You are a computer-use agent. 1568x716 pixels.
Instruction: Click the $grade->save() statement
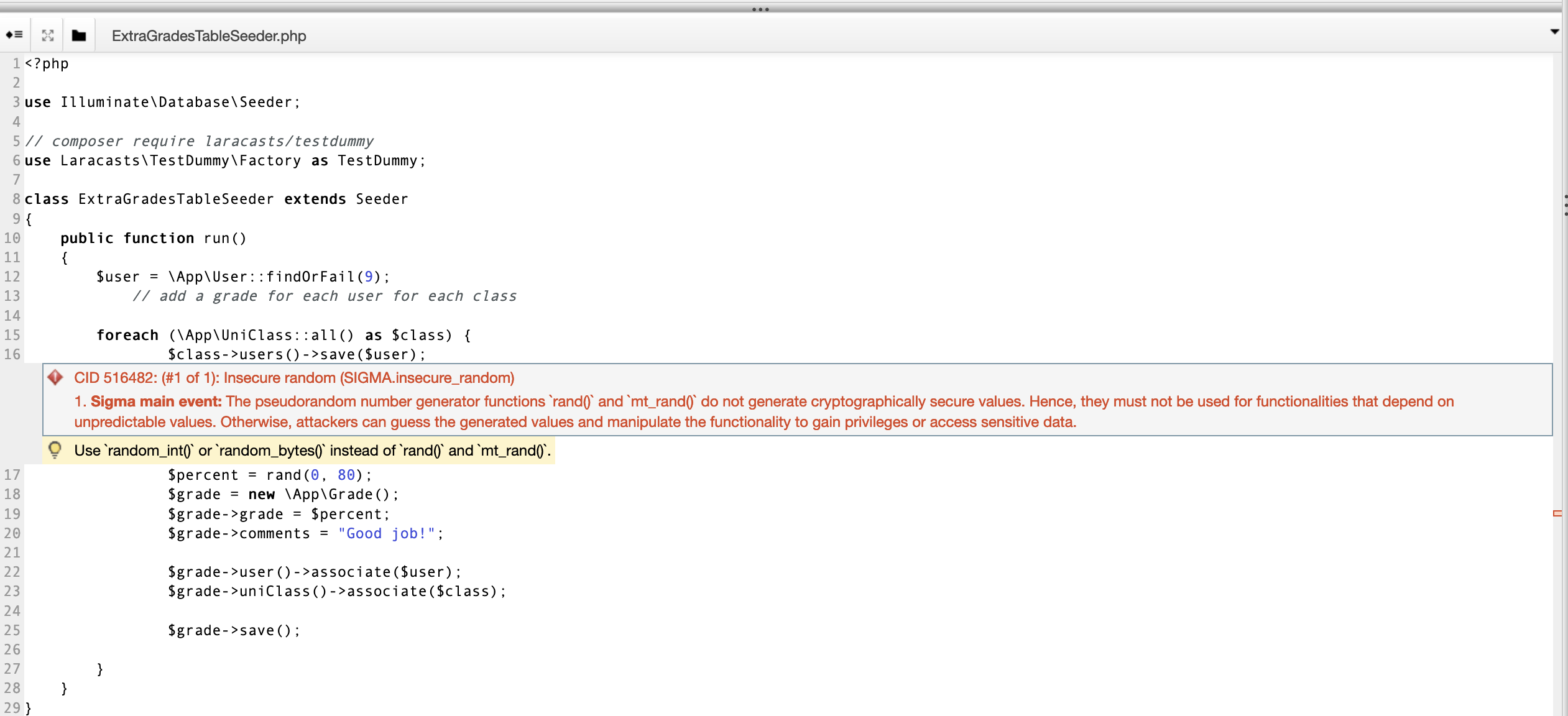pyautogui.click(x=234, y=630)
